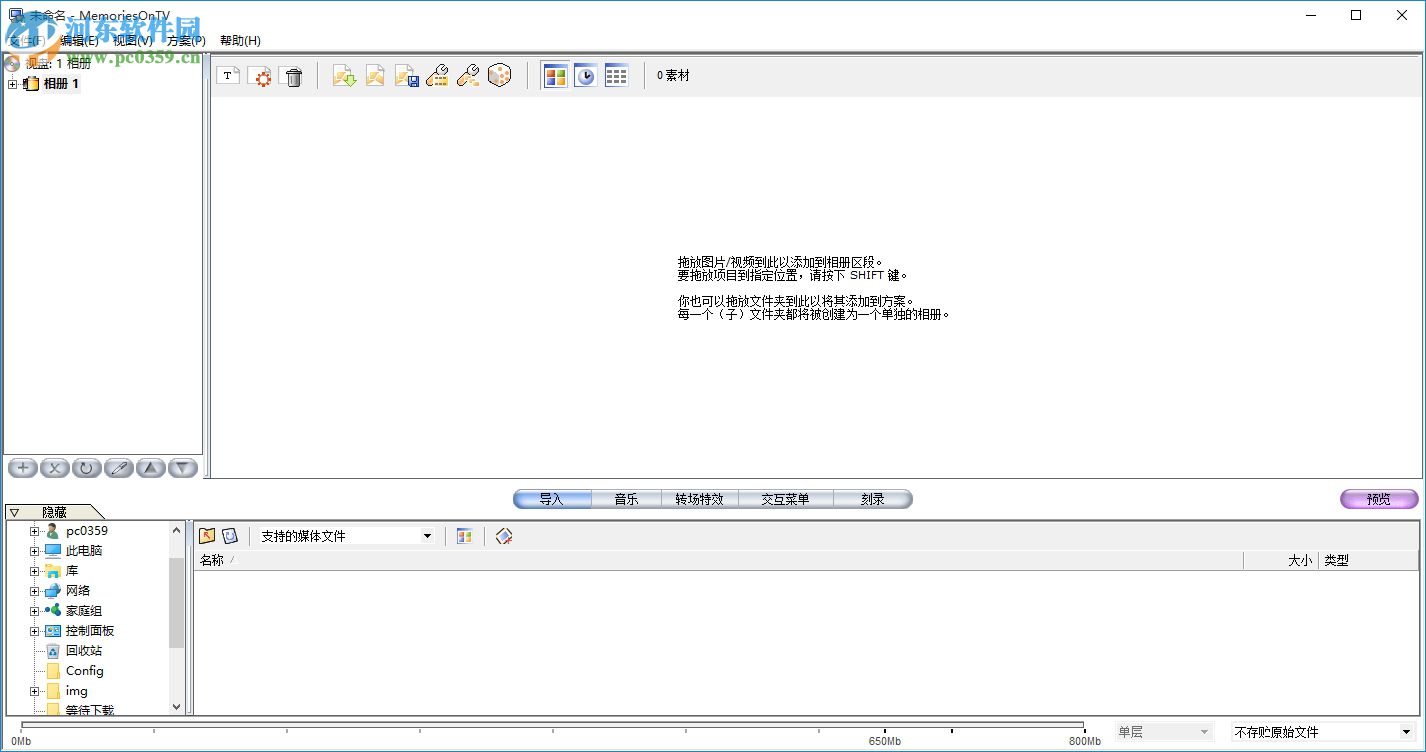Sort files by the 类型 column
The image size is (1426, 752).
click(x=1368, y=561)
